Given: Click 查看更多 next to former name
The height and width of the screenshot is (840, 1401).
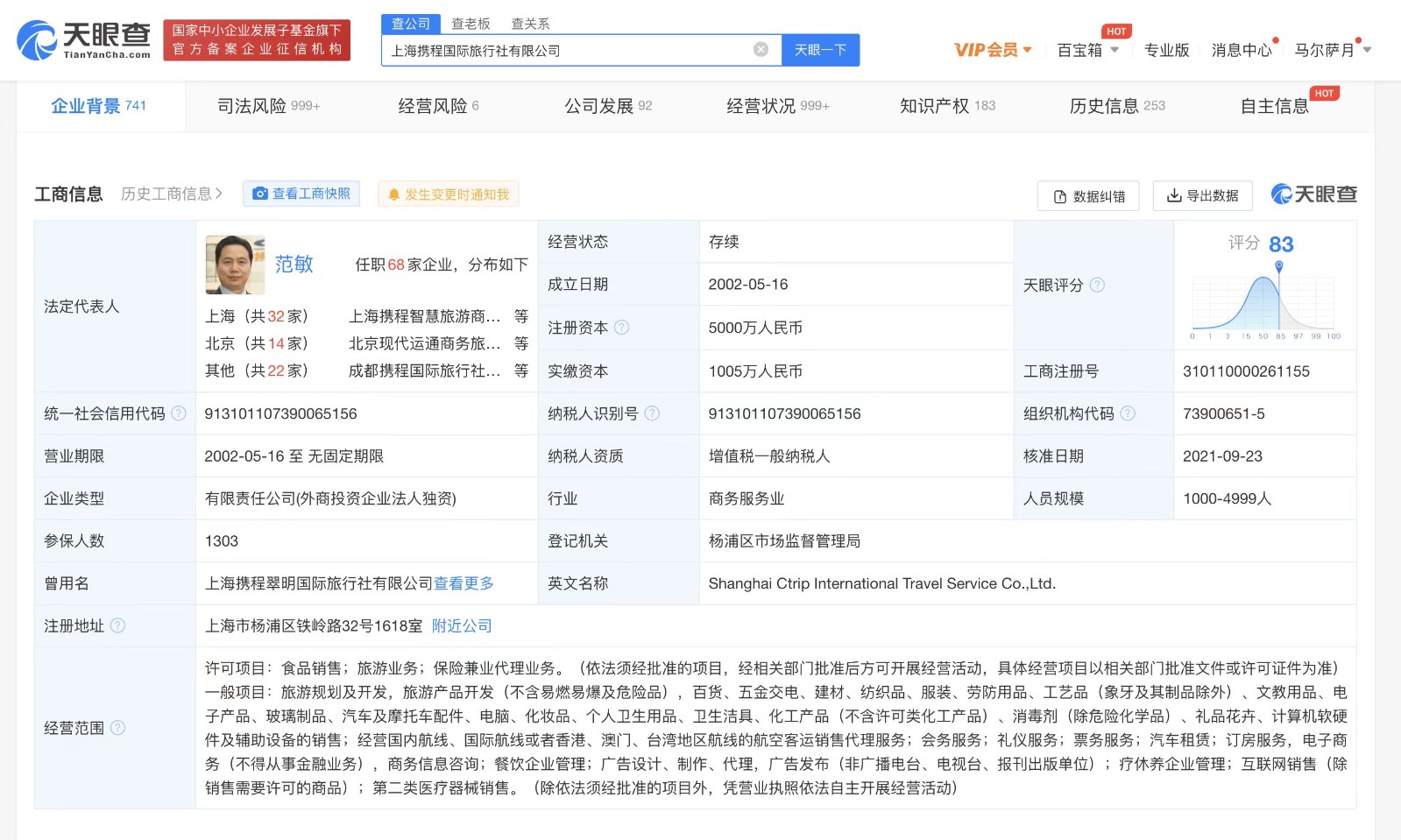Looking at the screenshot, I should coord(463,583).
